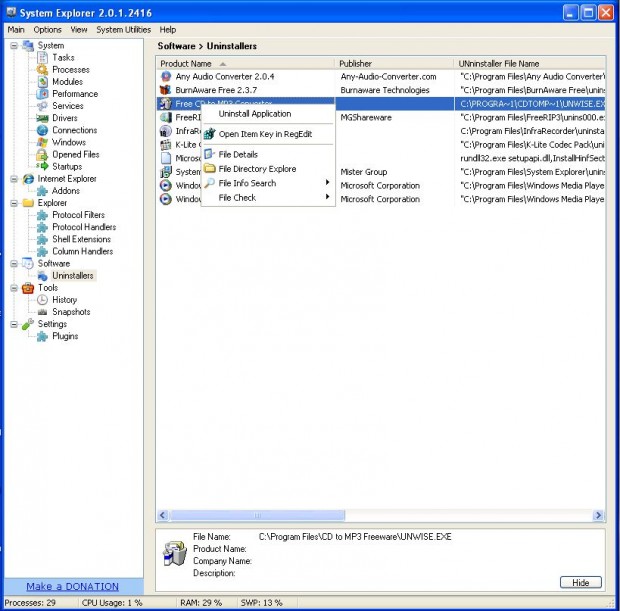The image size is (620, 611).
Task: Expand the File Info Search submenu arrow
Action: point(327,182)
